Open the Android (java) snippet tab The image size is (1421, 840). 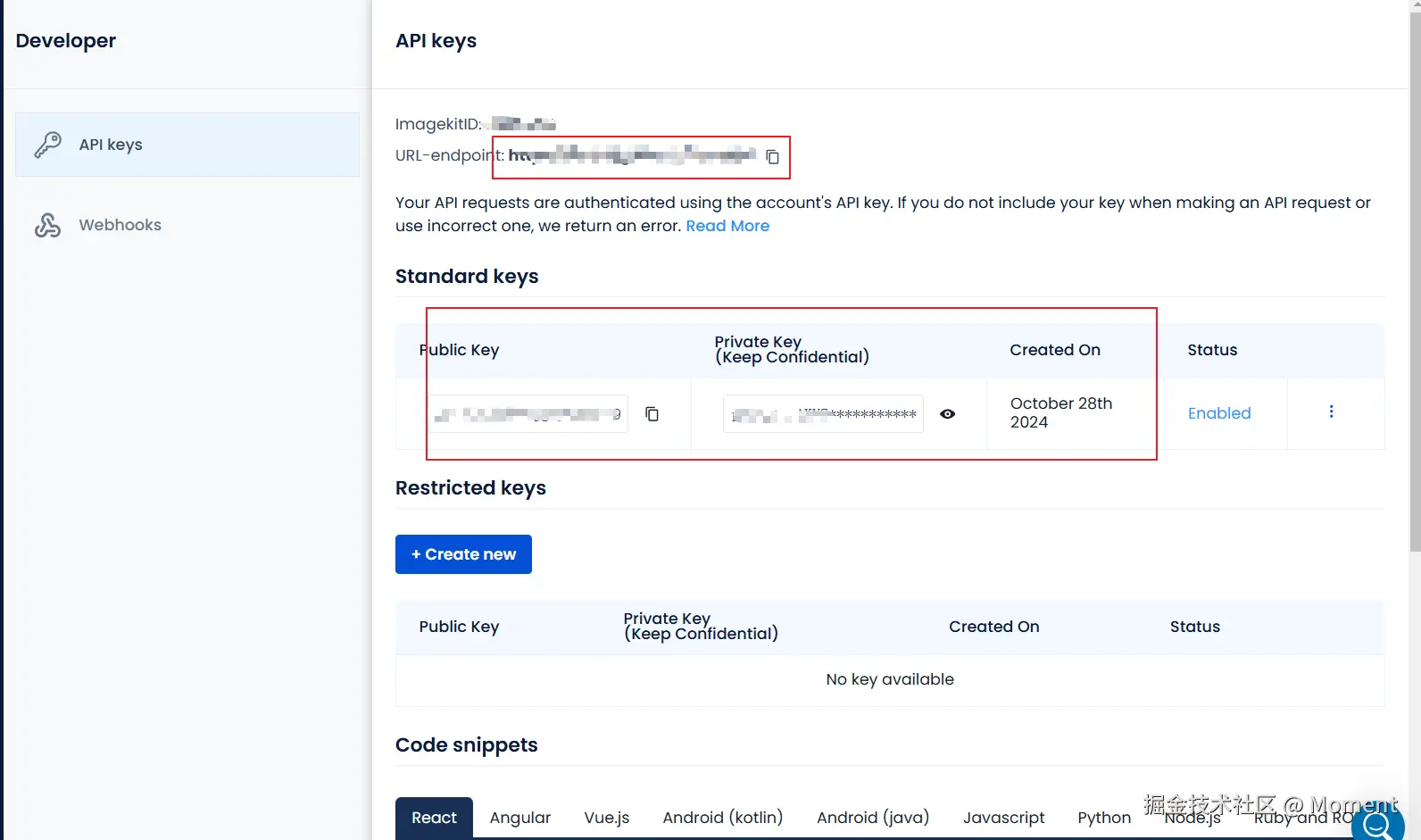click(873, 818)
